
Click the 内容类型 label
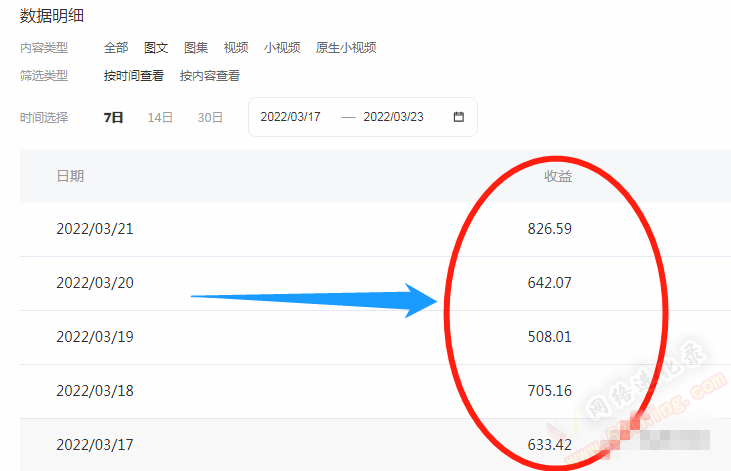[x=44, y=48]
